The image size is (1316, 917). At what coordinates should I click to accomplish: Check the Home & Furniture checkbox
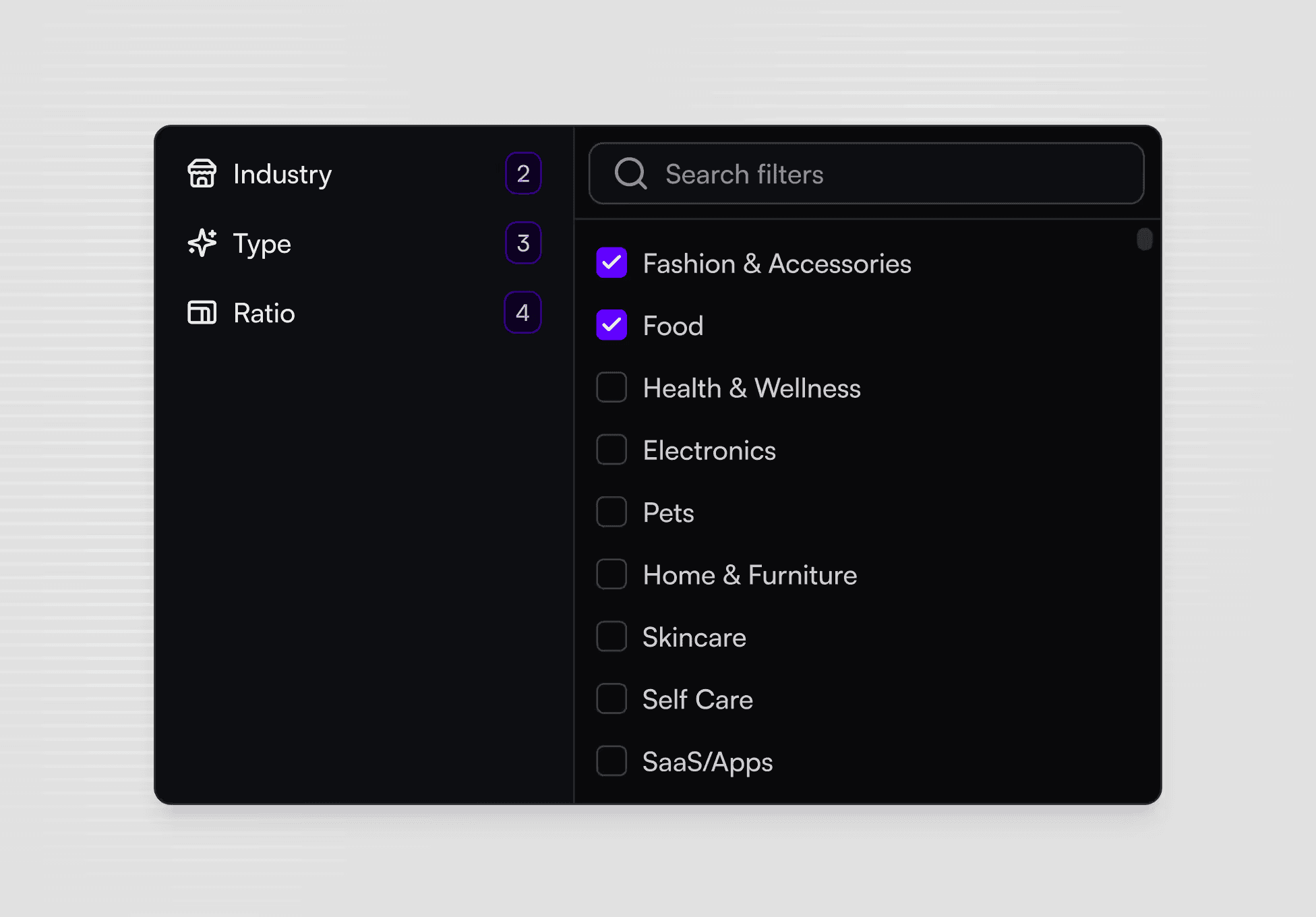tap(611, 574)
